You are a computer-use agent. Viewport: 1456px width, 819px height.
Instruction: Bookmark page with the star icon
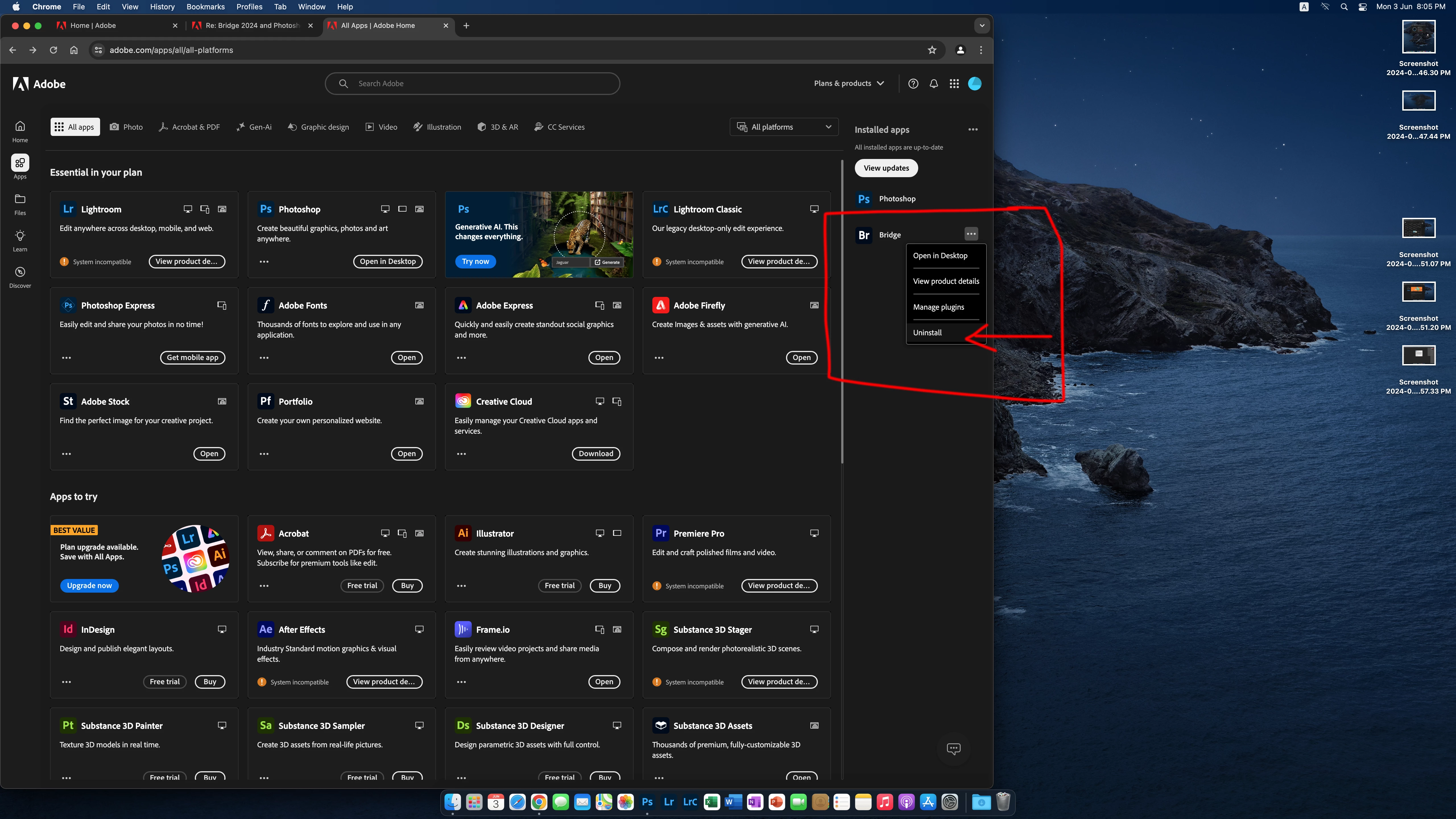[x=932, y=50]
